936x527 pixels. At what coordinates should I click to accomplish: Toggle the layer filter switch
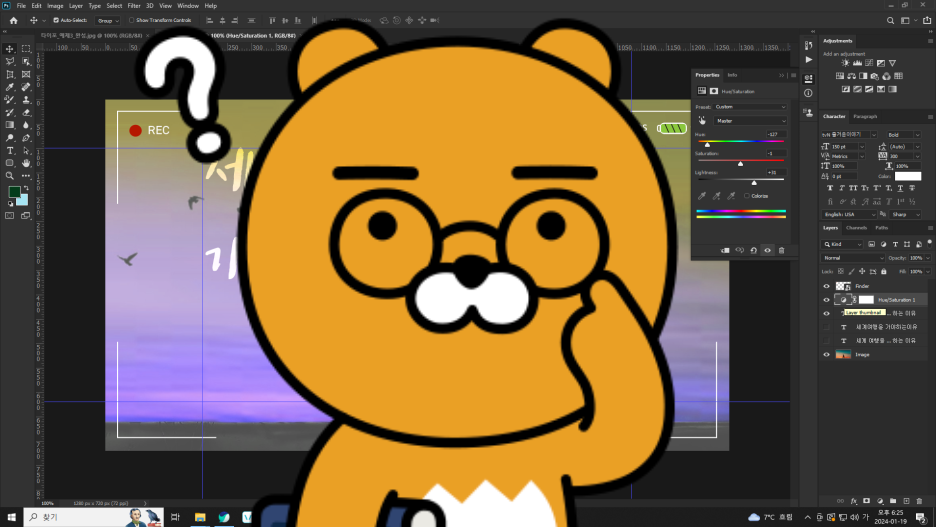[x=929, y=243]
